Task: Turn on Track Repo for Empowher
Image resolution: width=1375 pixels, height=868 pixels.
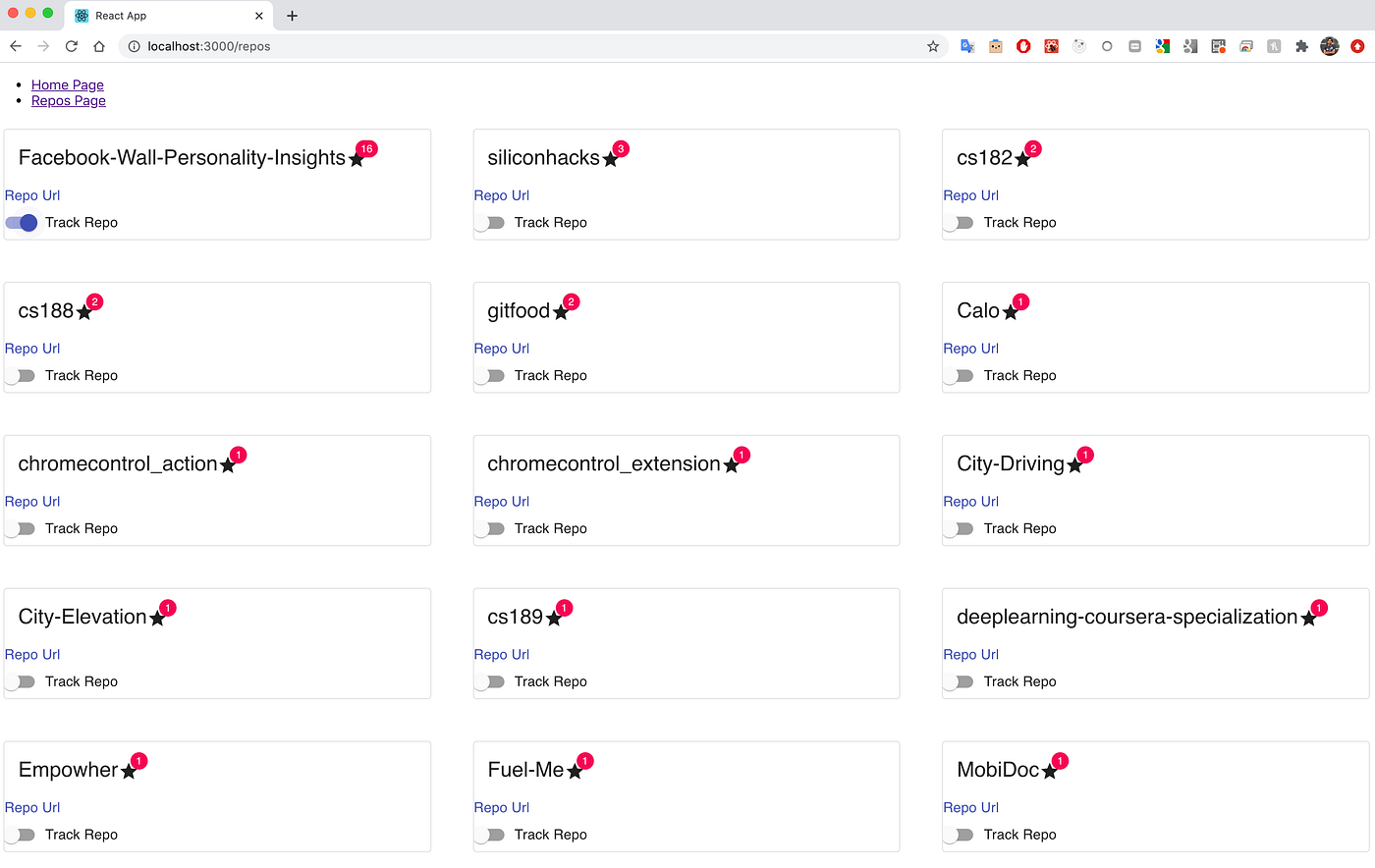Action: (21, 835)
